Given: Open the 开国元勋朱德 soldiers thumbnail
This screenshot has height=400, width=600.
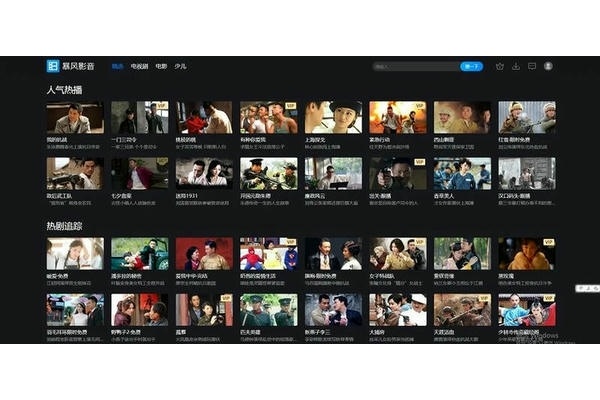Looking at the screenshot, I should (x=269, y=173).
